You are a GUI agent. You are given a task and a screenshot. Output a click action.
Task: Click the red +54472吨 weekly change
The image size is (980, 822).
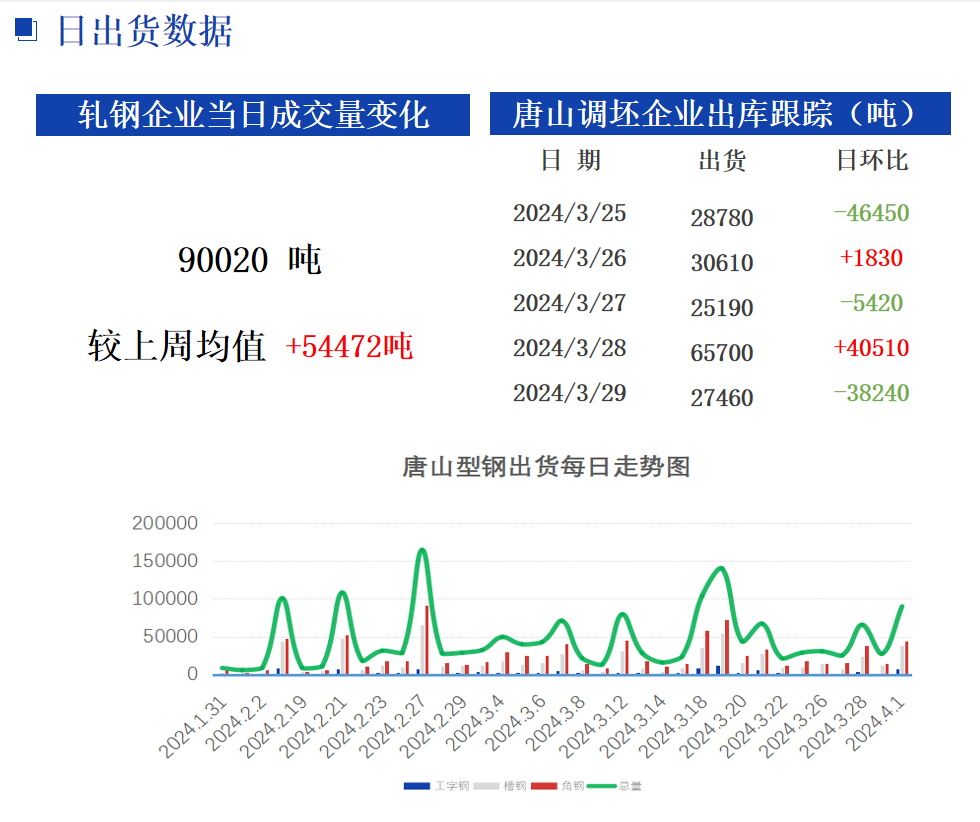(349, 347)
